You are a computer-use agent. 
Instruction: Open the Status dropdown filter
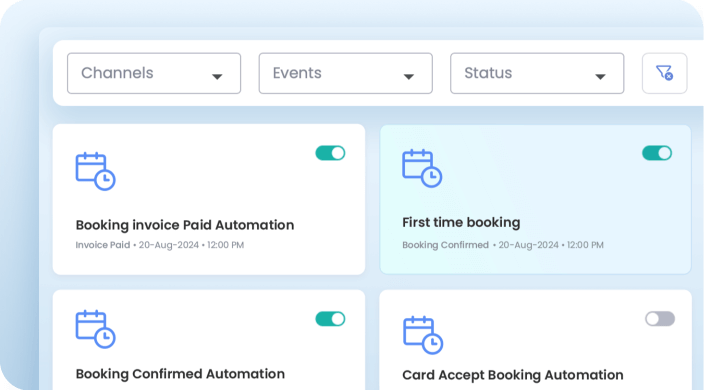(537, 73)
